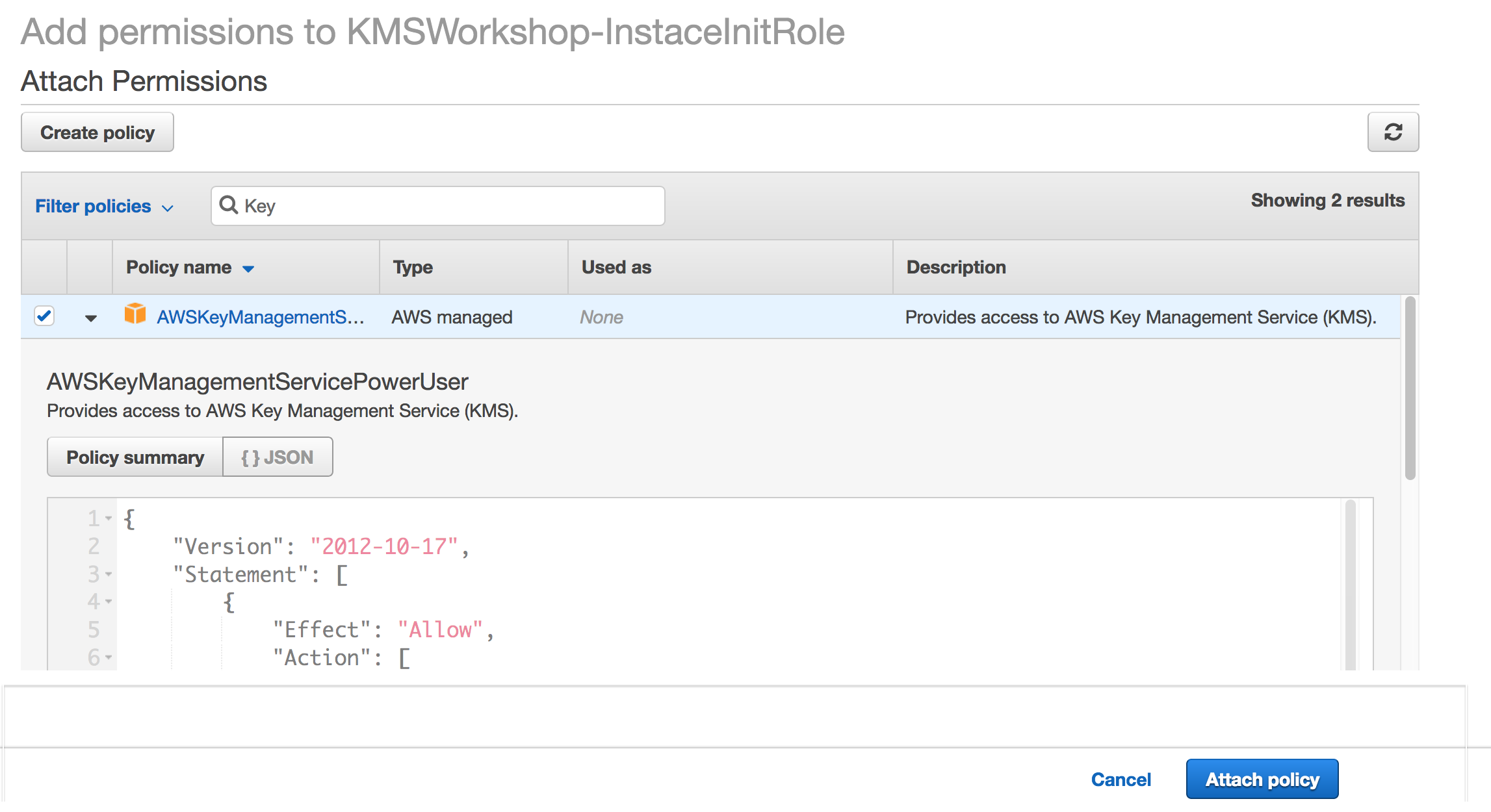Click the AWSKeyManagementServicePowerUser heading
1491x812 pixels.
[x=257, y=381]
